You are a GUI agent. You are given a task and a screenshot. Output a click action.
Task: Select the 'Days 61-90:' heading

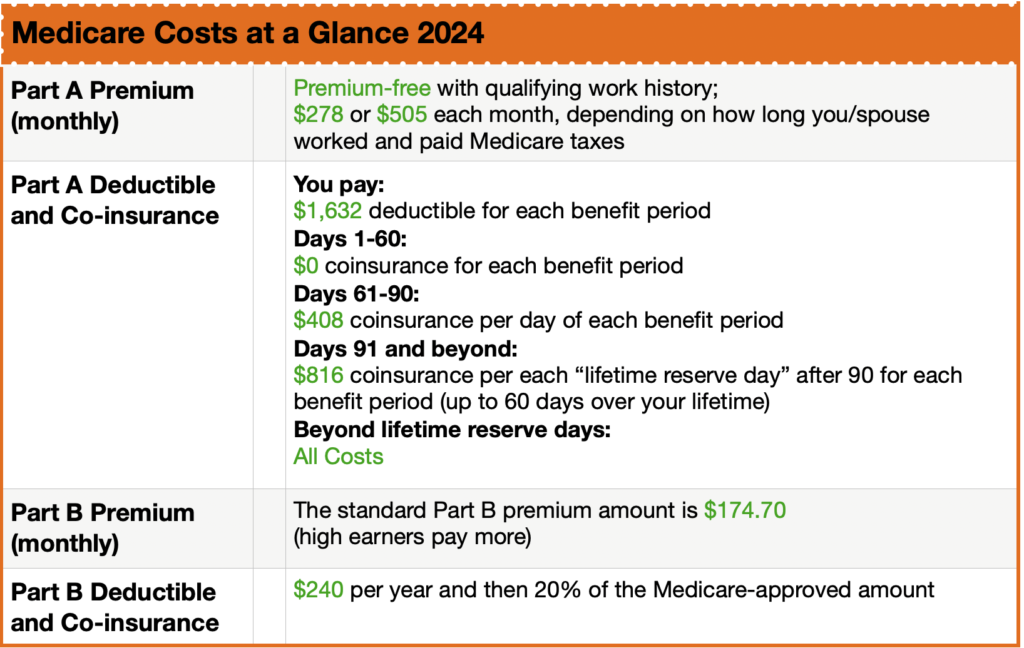click(x=347, y=294)
